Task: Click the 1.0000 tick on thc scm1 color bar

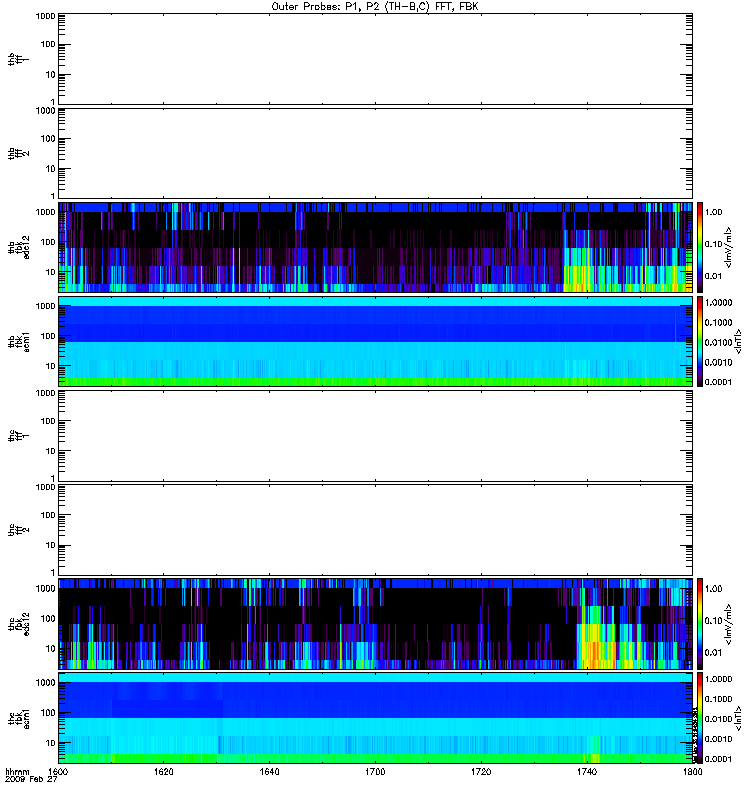Action: click(x=718, y=679)
